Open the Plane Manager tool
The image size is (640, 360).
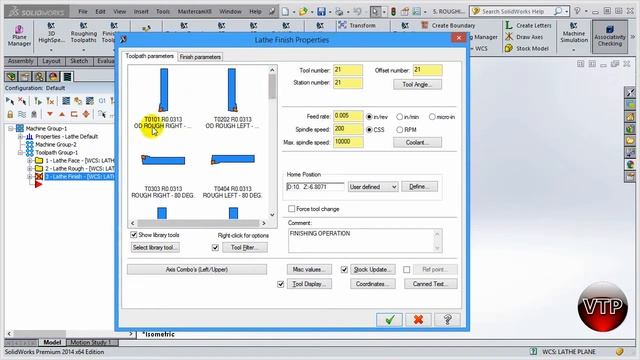19,36
